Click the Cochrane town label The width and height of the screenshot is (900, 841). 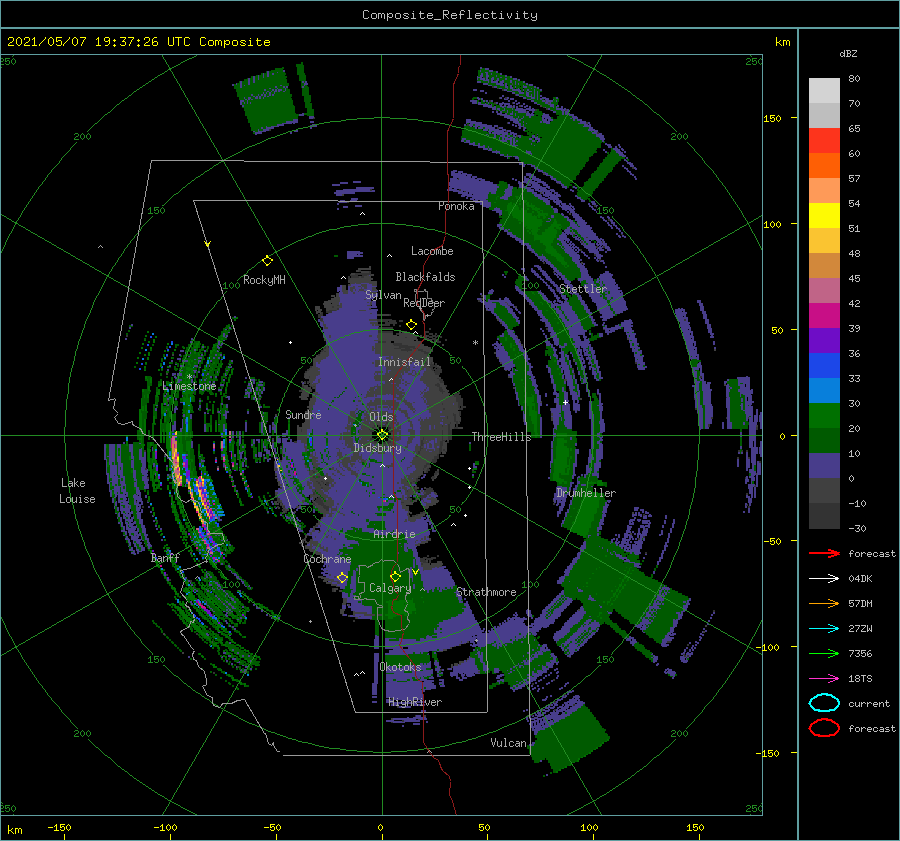click(x=327, y=559)
